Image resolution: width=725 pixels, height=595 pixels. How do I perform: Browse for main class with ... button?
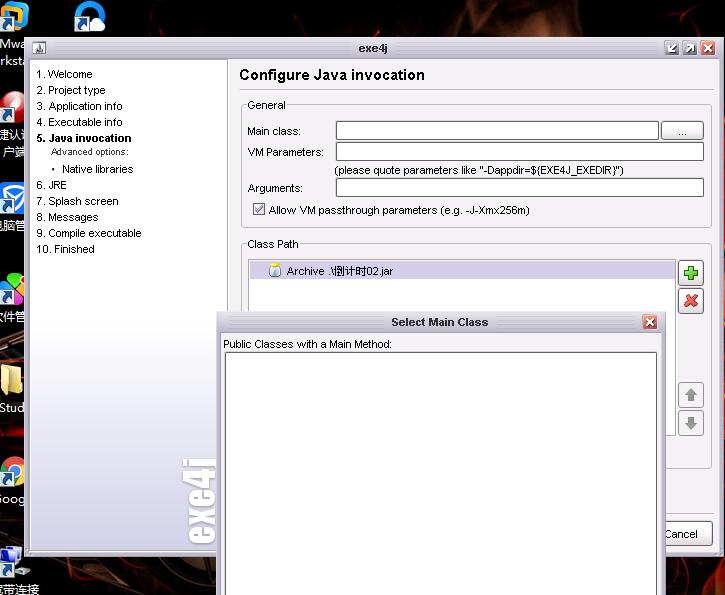click(682, 131)
